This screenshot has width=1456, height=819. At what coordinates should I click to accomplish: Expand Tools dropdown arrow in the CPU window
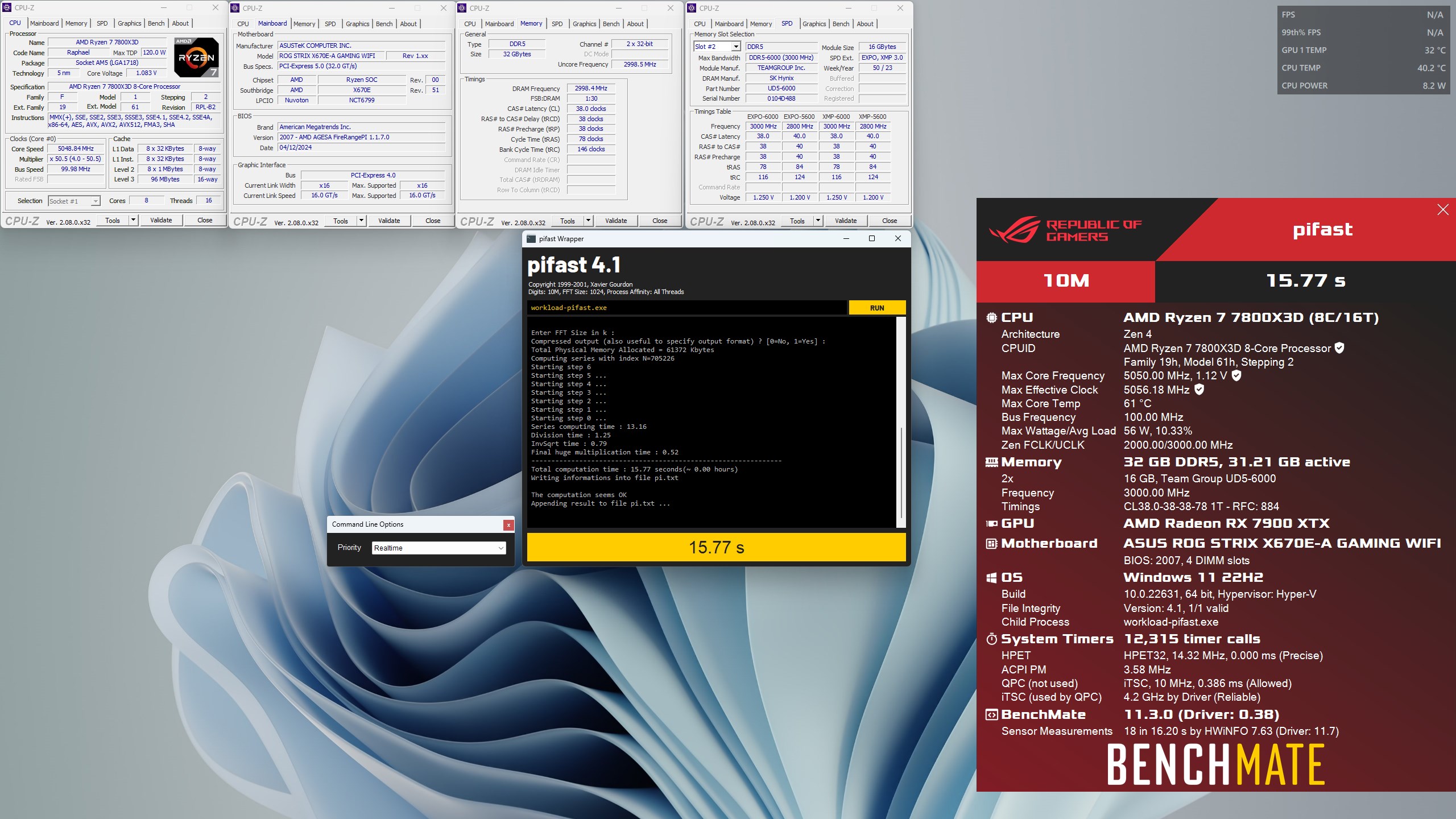133,220
